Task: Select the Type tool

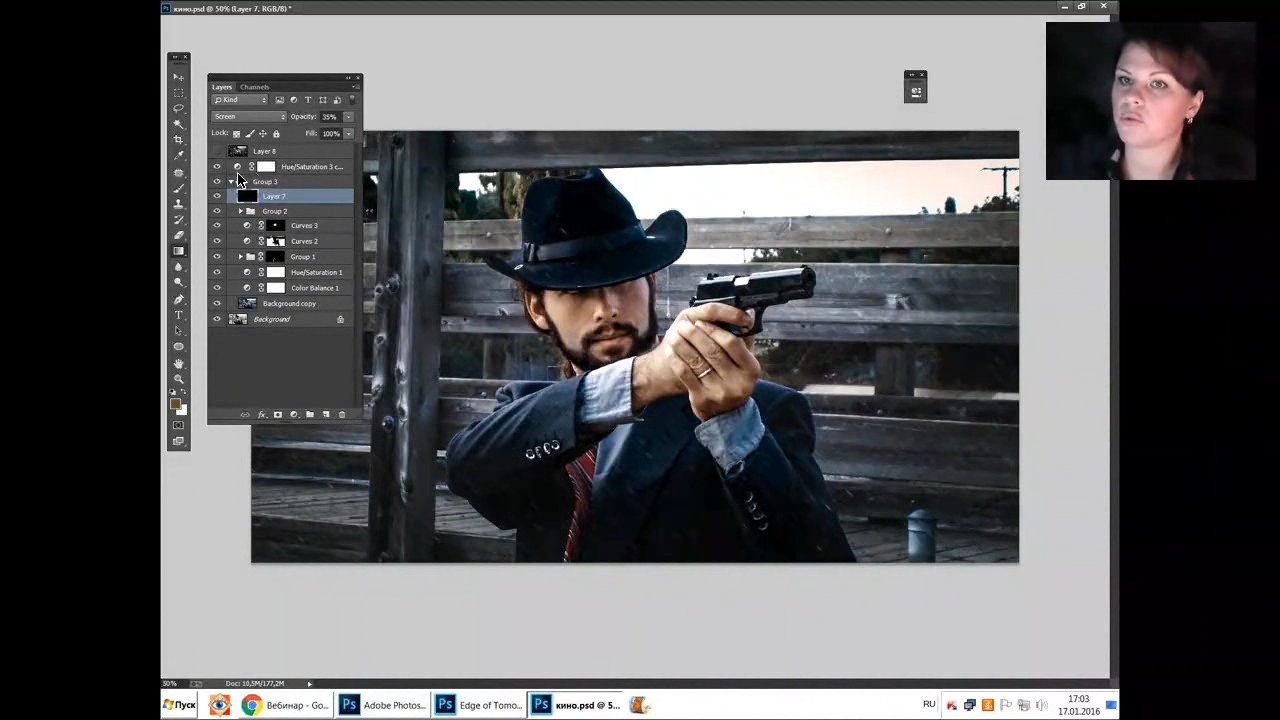Action: point(179,315)
